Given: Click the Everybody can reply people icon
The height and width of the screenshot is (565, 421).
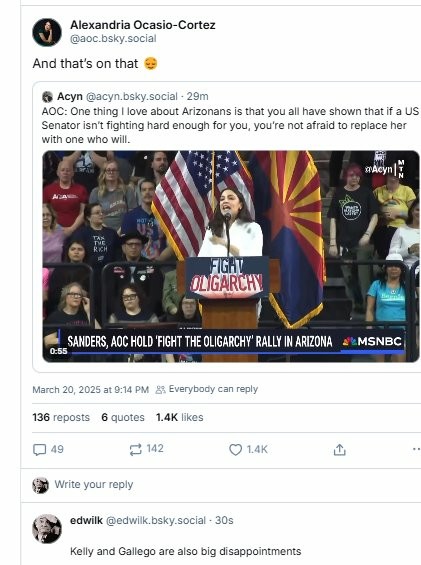Looking at the screenshot, I should (160, 390).
